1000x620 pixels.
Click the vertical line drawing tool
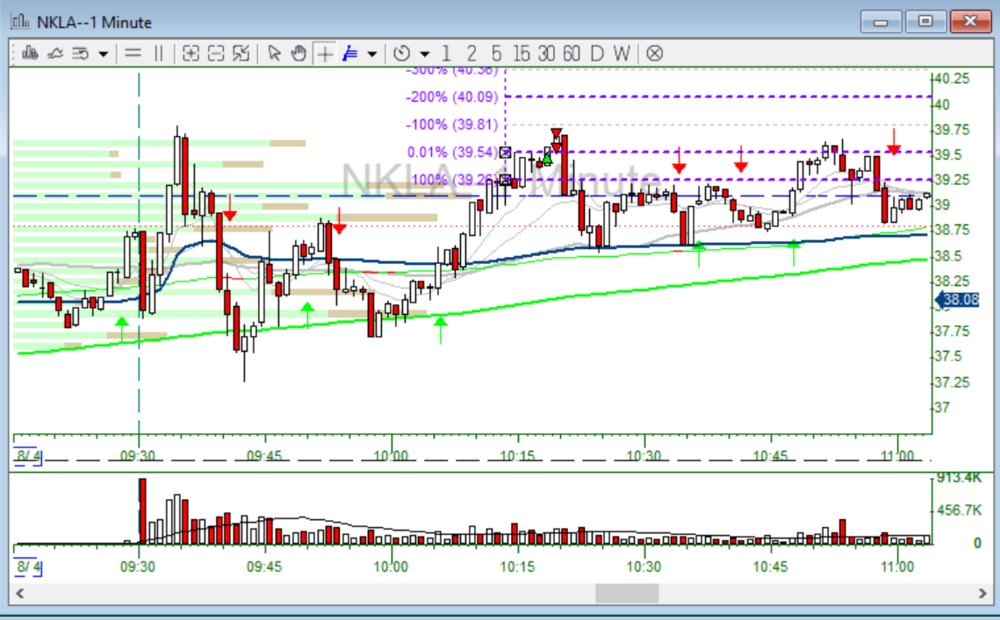(158, 53)
